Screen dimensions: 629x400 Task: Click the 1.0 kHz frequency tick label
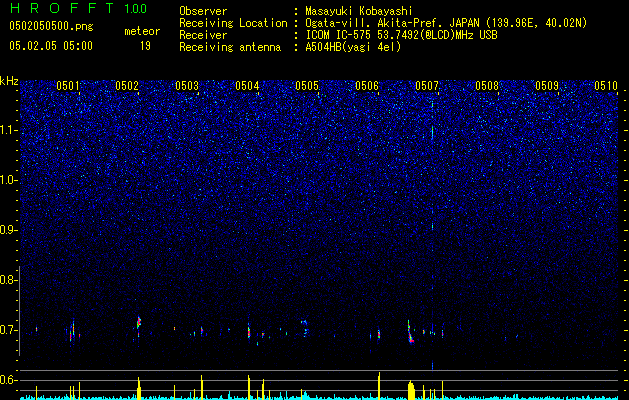click(x=8, y=180)
